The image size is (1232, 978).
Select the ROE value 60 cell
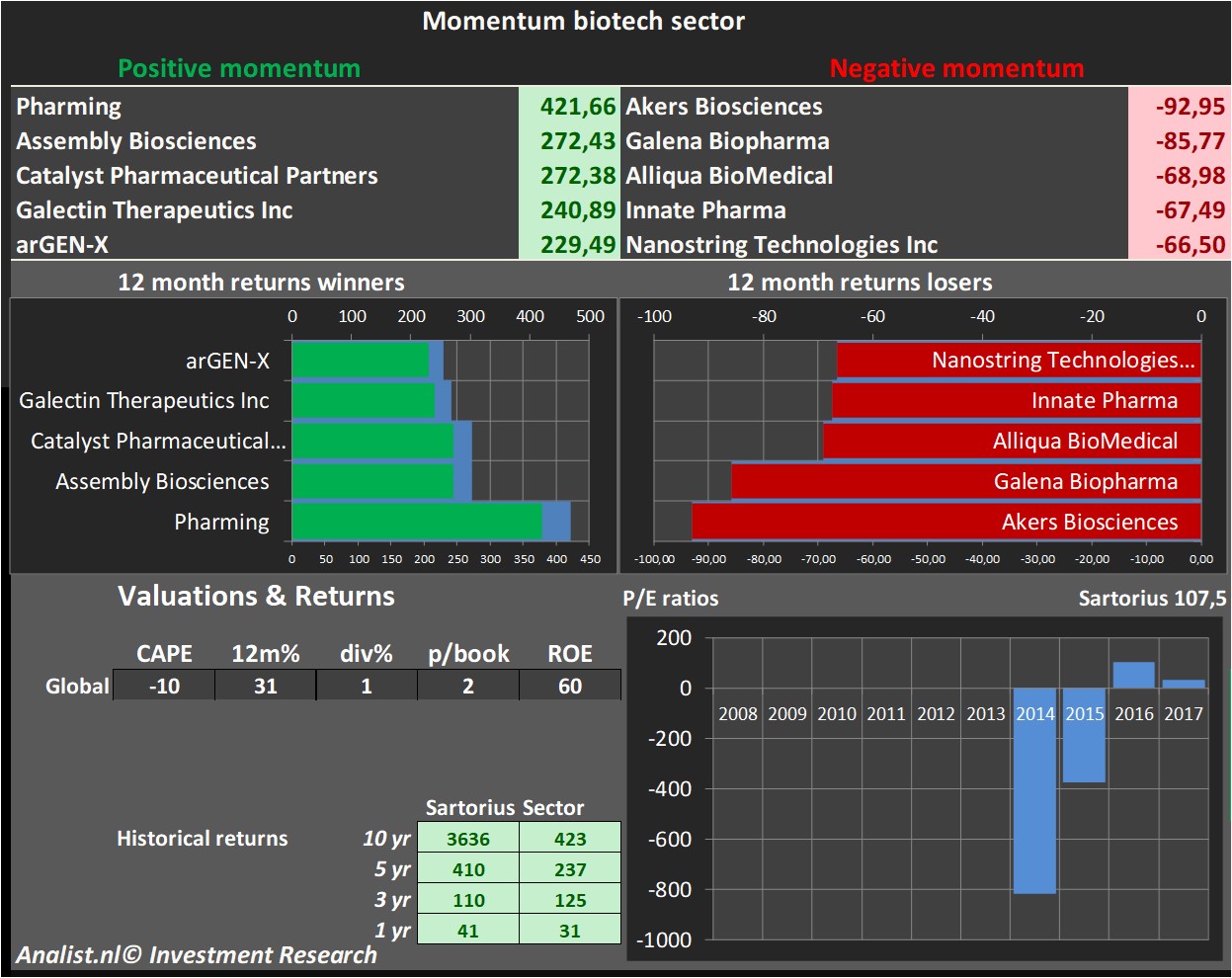pos(570,686)
